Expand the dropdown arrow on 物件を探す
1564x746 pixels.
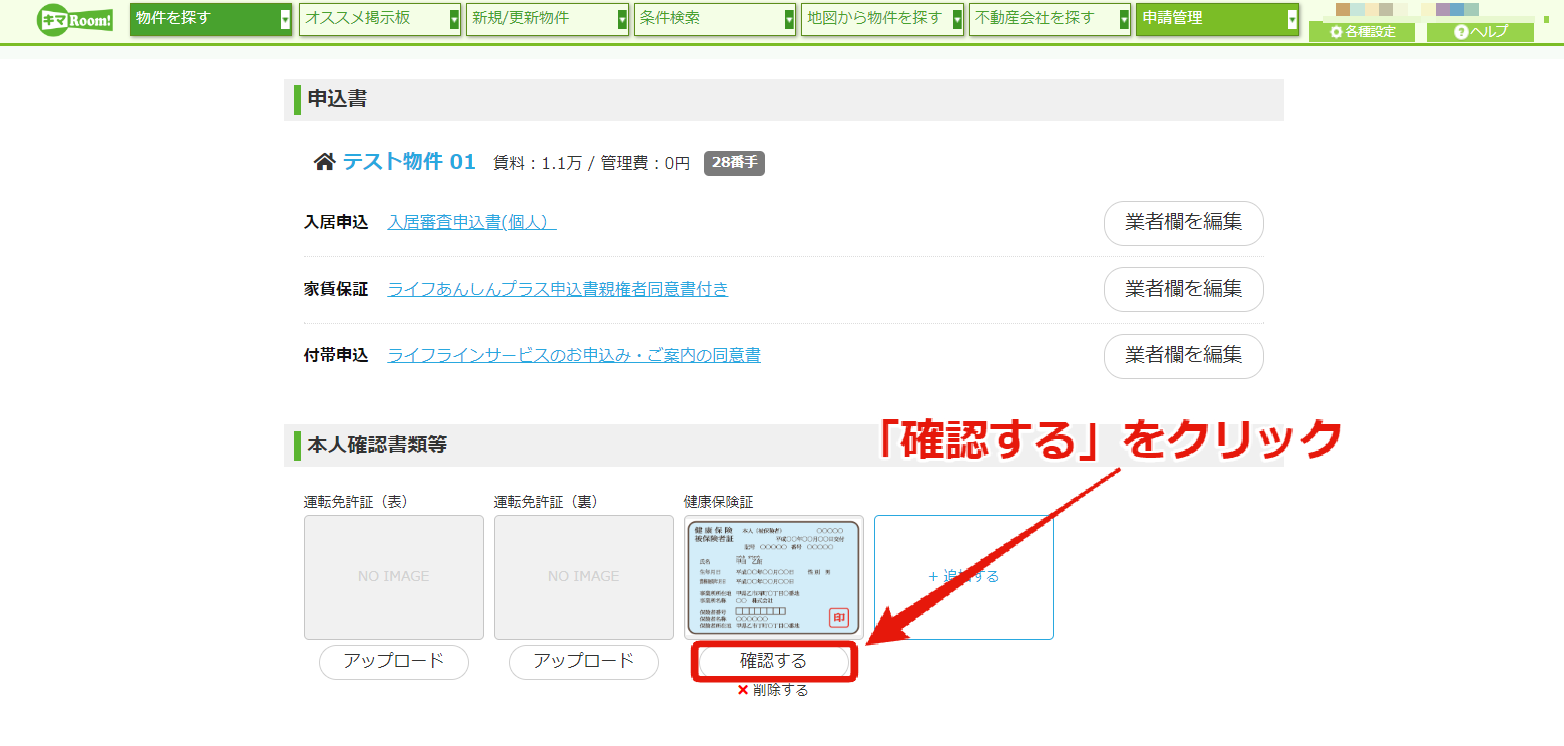(285, 20)
